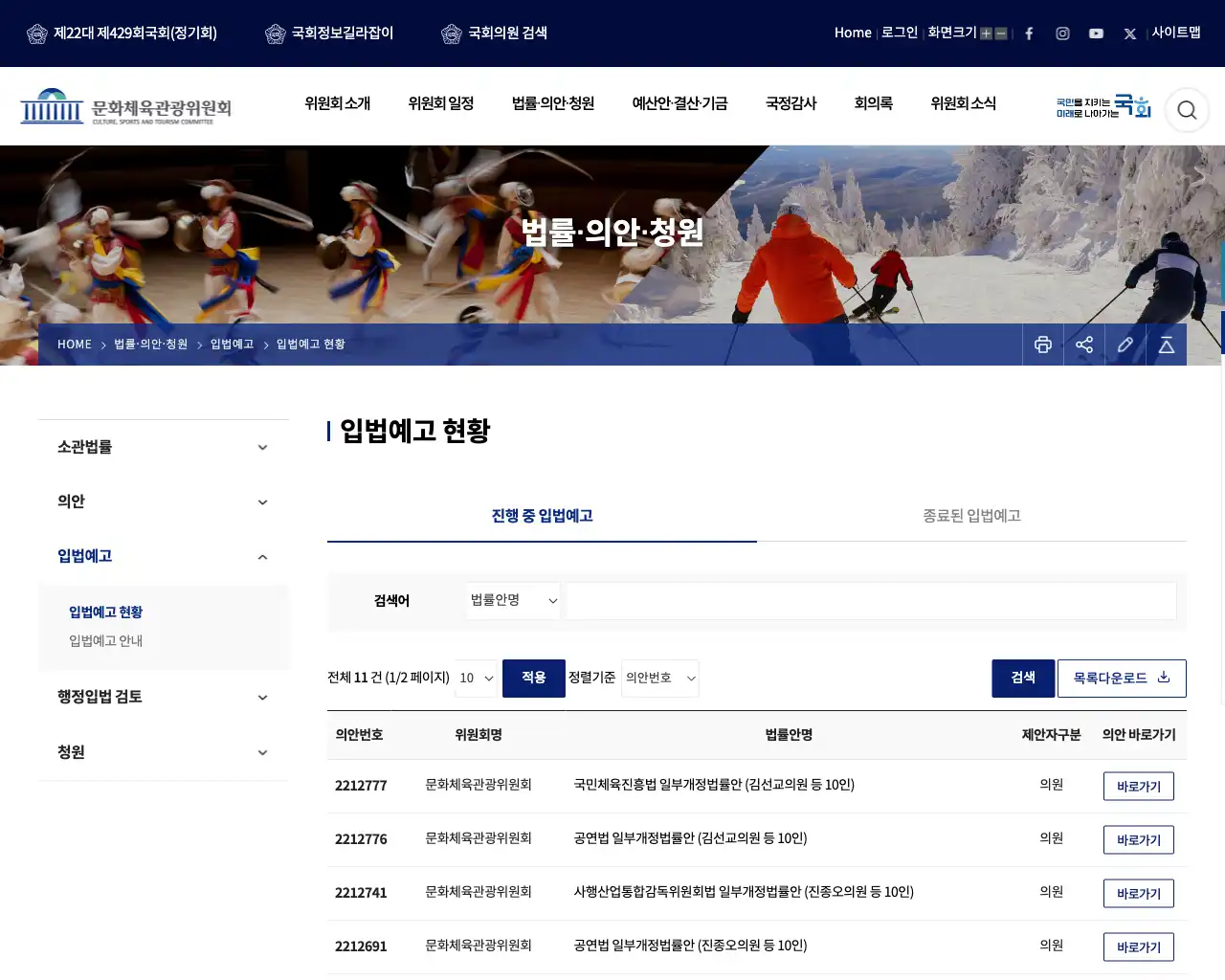Click the HOME breadcrumb link
This screenshot has width=1225, height=980.
75,345
